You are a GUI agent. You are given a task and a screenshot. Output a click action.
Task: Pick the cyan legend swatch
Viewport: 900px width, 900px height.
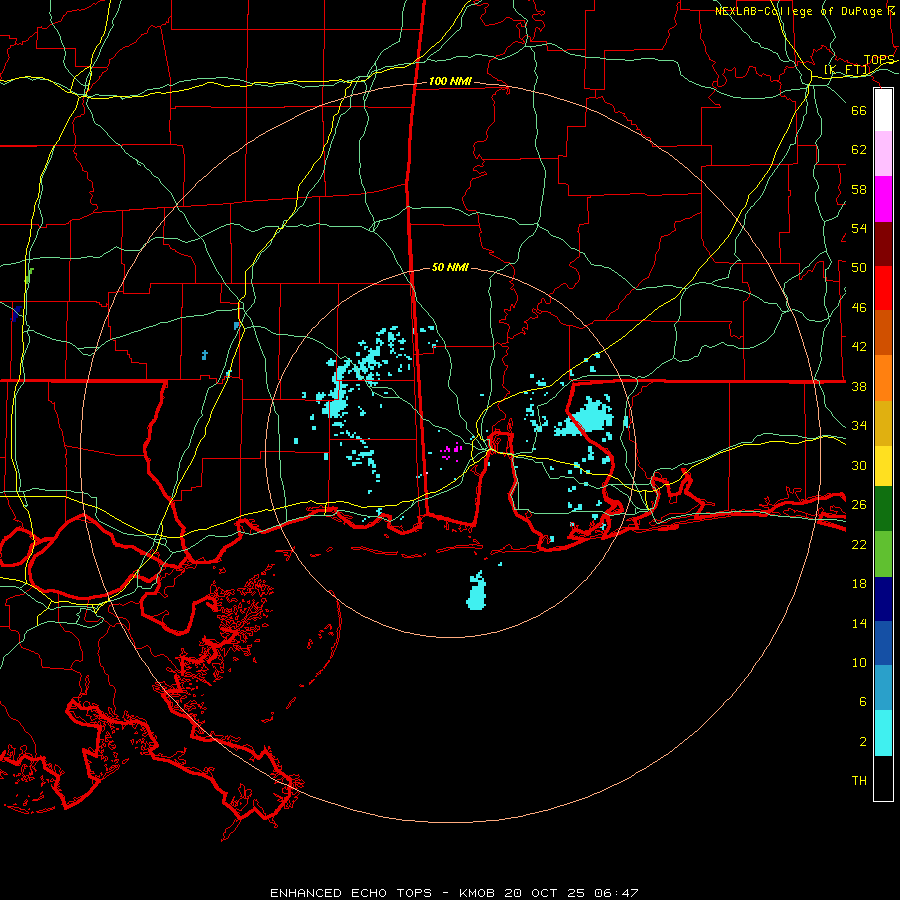click(x=883, y=733)
